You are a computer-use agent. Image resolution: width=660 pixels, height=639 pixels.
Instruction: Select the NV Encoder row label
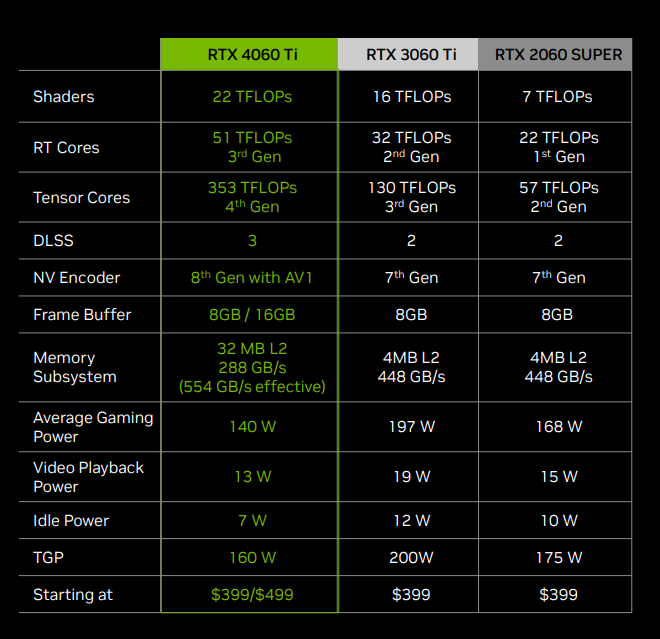77,277
